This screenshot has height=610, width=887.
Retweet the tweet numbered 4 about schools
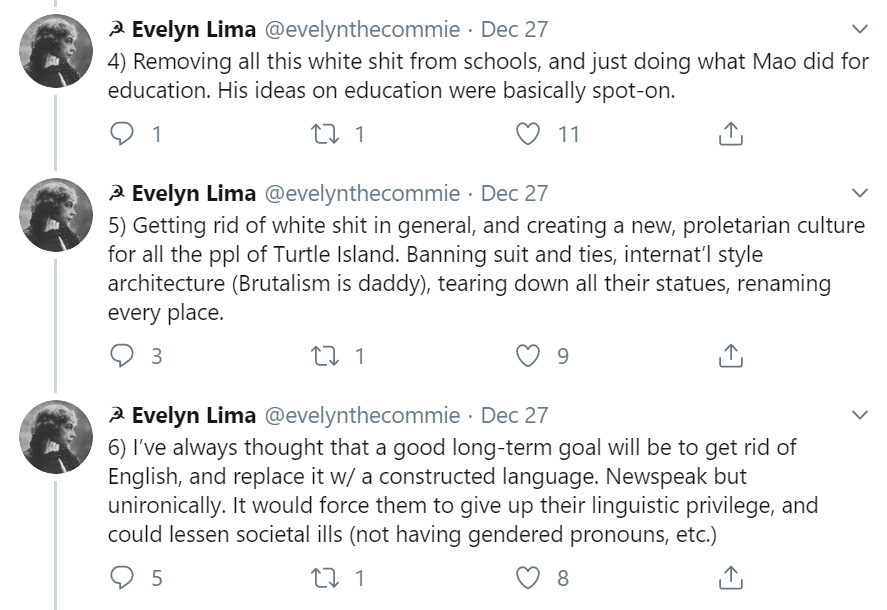coord(326,133)
